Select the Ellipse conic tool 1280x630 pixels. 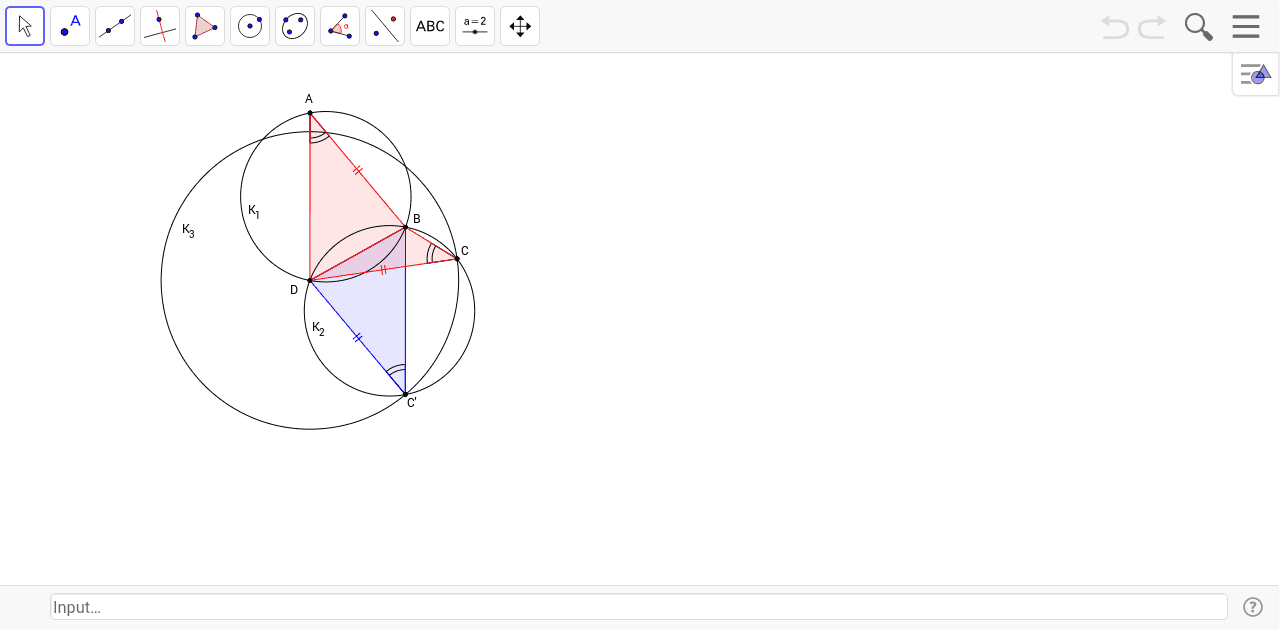pyautogui.click(x=295, y=26)
